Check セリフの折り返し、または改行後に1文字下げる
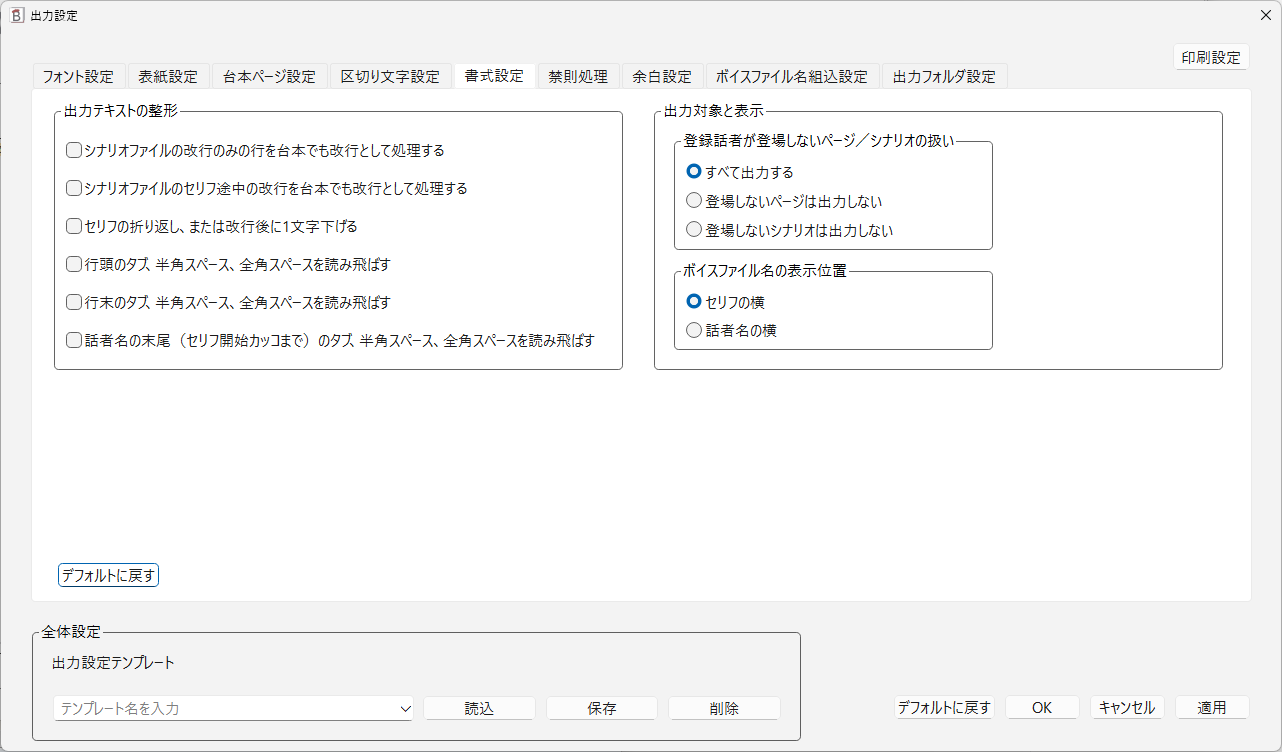Image resolution: width=1282 pixels, height=752 pixels. pyautogui.click(x=73, y=226)
